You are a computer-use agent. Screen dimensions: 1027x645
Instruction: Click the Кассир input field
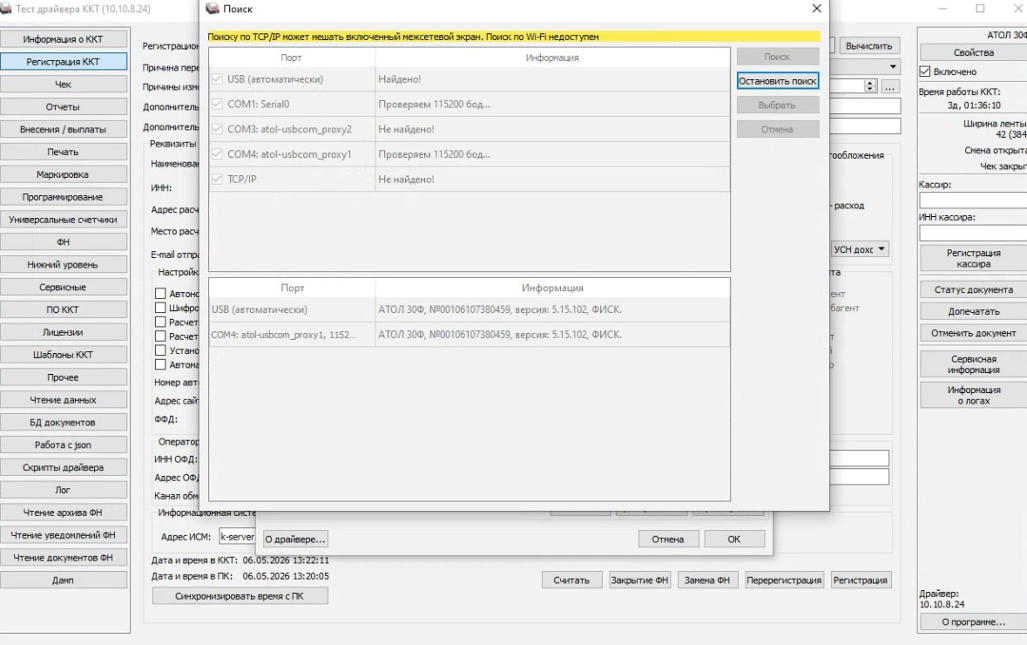(973, 200)
